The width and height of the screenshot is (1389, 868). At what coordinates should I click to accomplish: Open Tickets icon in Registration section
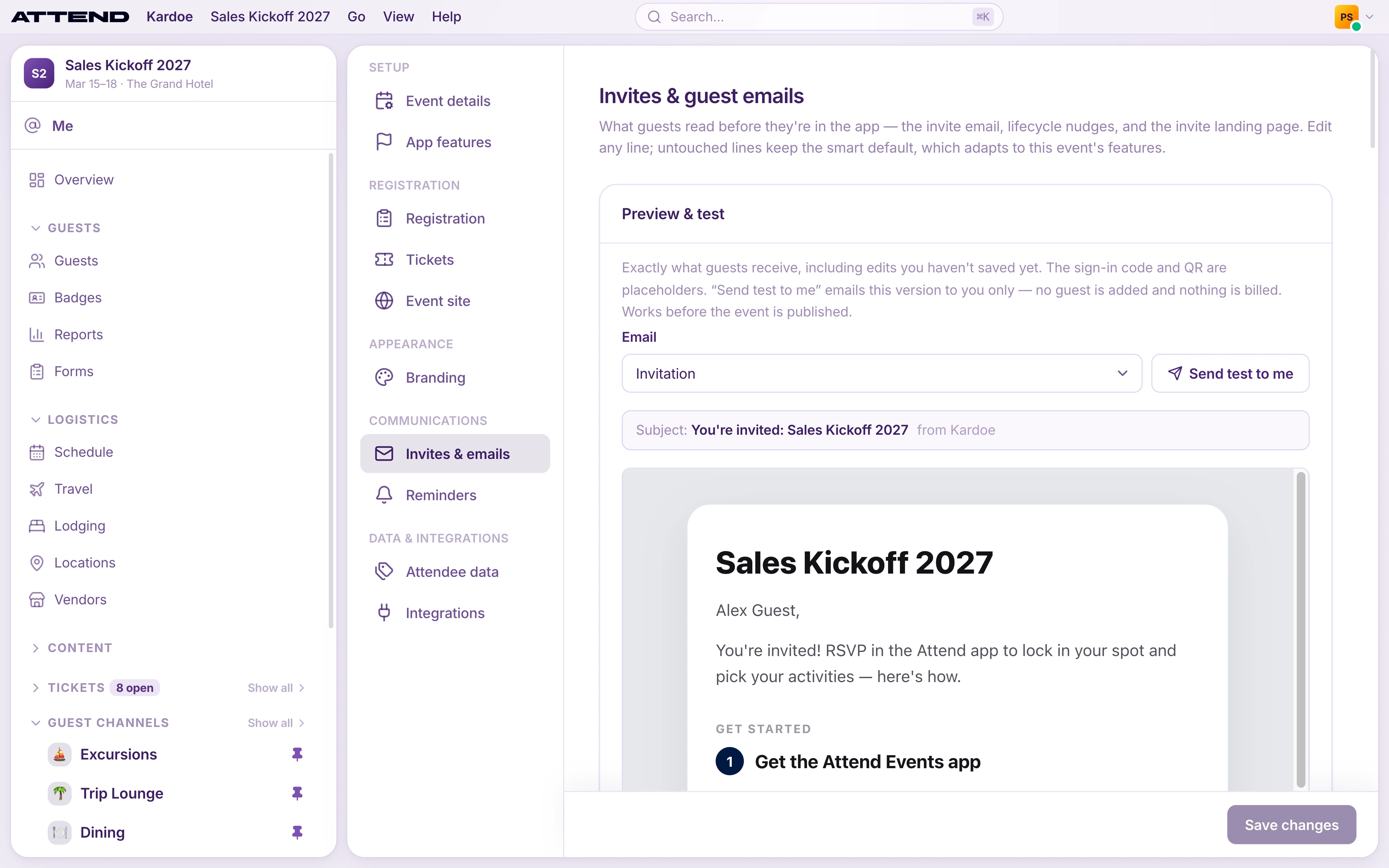point(384,259)
